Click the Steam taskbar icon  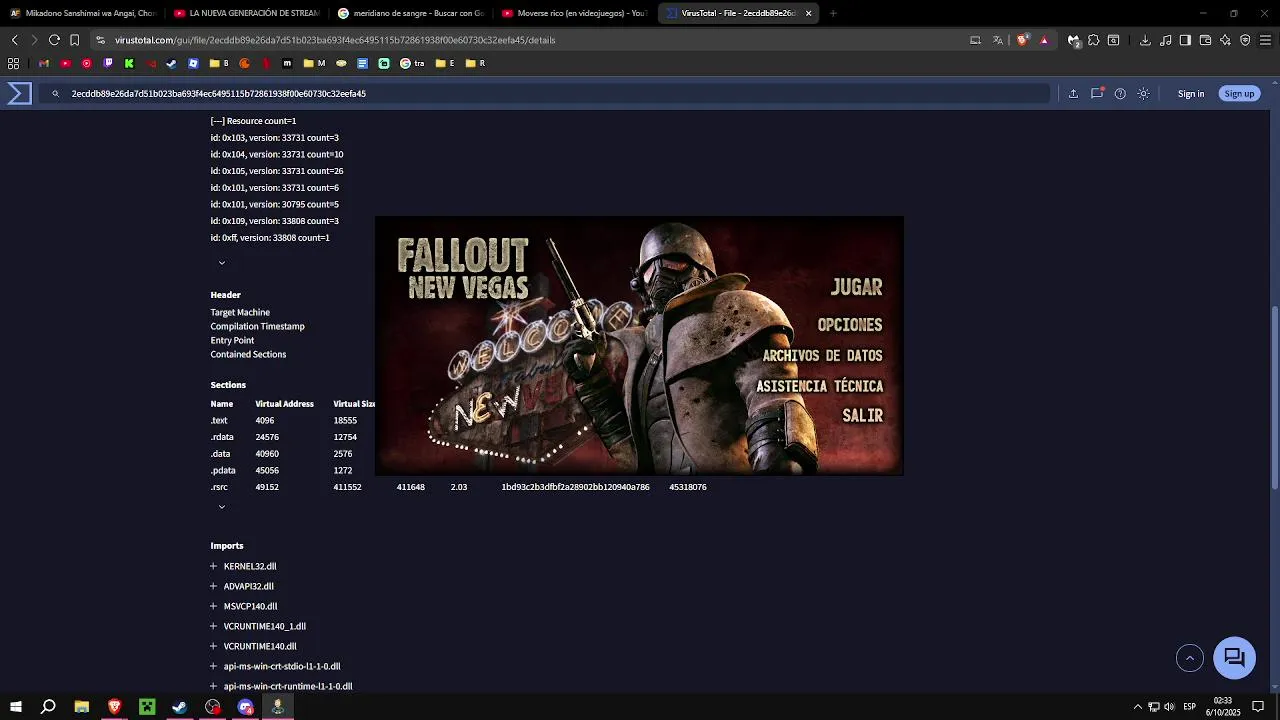click(x=180, y=707)
